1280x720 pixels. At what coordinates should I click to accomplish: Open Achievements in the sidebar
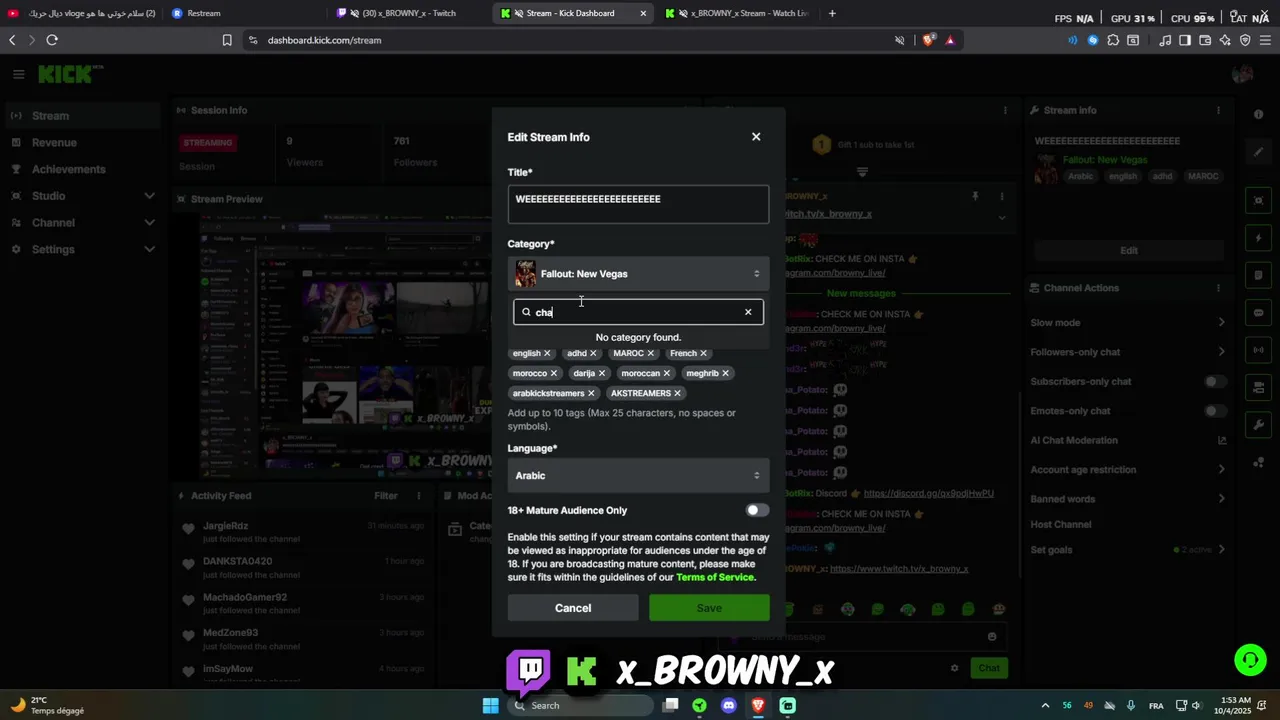82,169
